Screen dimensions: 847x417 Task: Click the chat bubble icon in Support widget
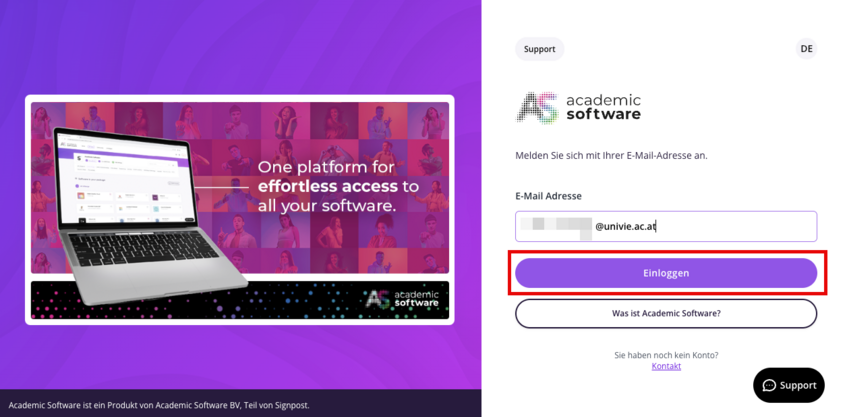pyautogui.click(x=769, y=385)
